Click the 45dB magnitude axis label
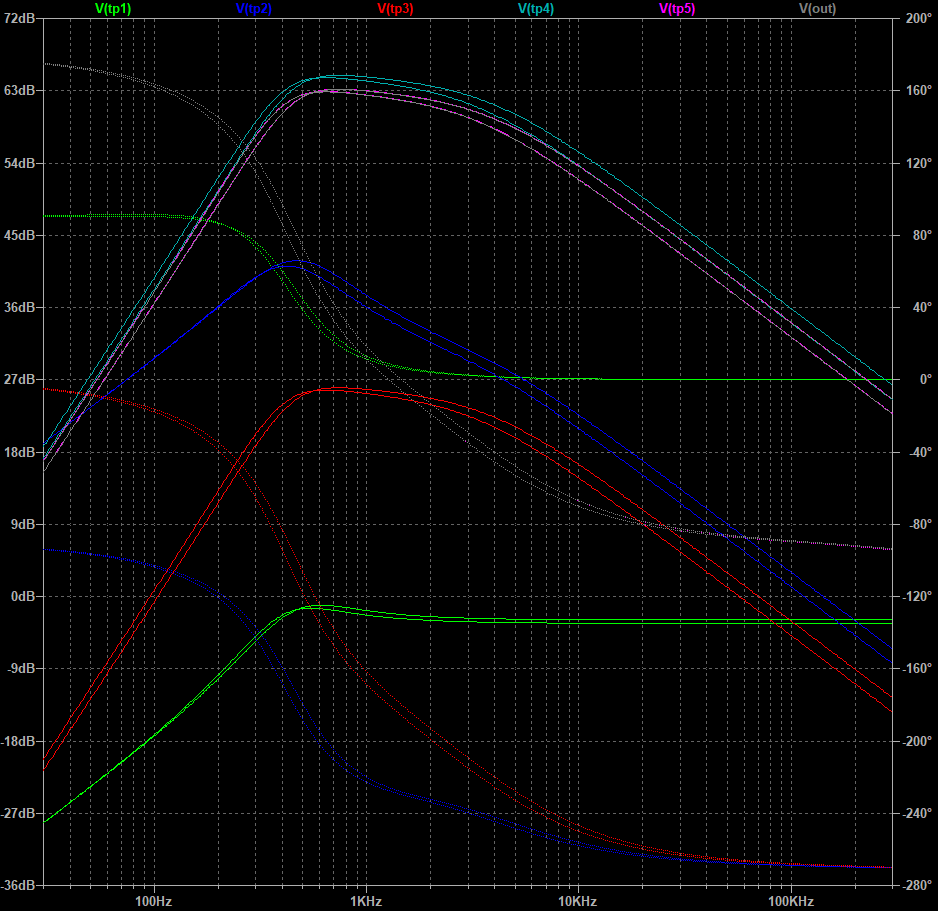Image resolution: width=938 pixels, height=911 pixels. [x=20, y=236]
